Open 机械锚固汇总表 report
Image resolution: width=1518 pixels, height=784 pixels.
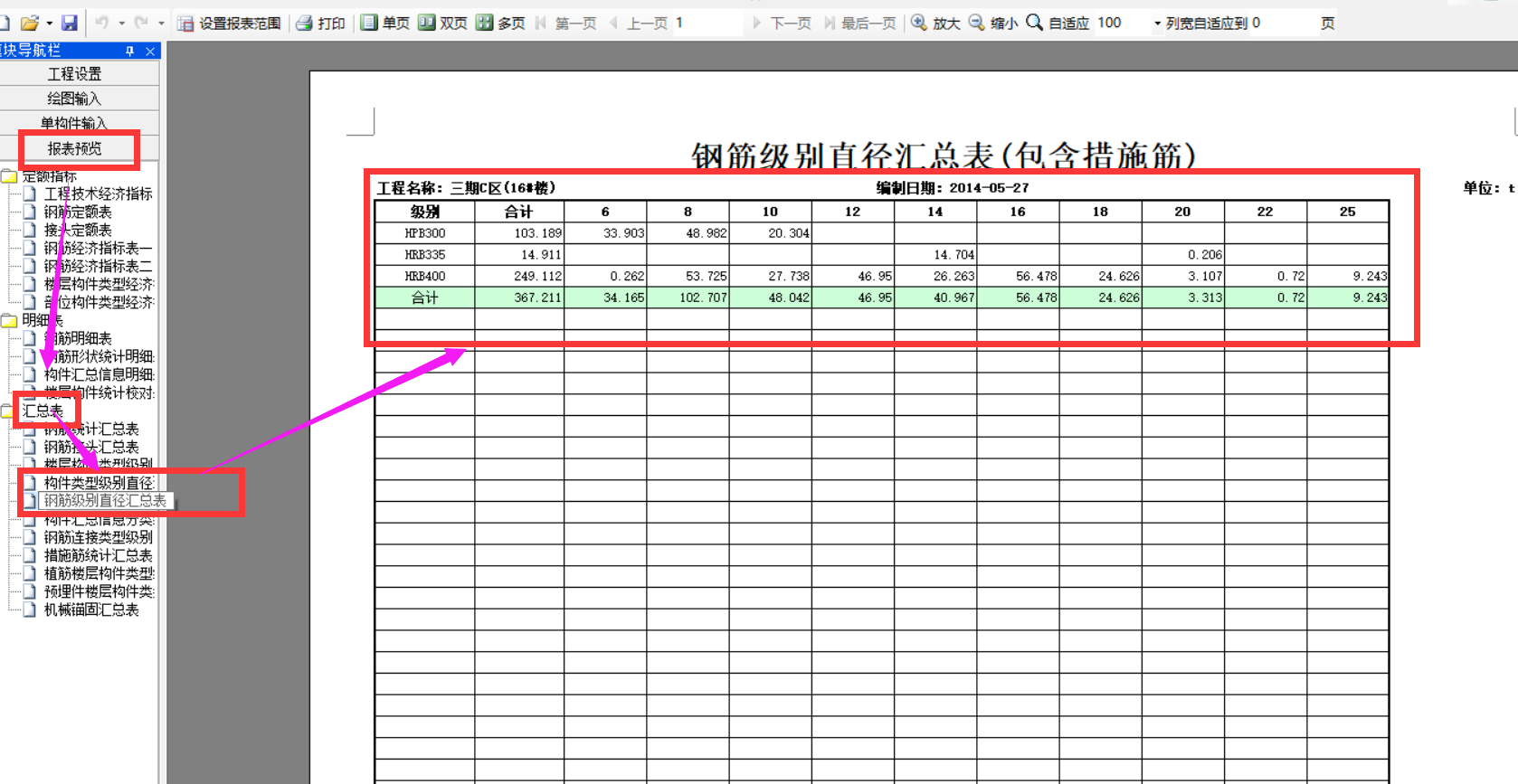click(91, 609)
